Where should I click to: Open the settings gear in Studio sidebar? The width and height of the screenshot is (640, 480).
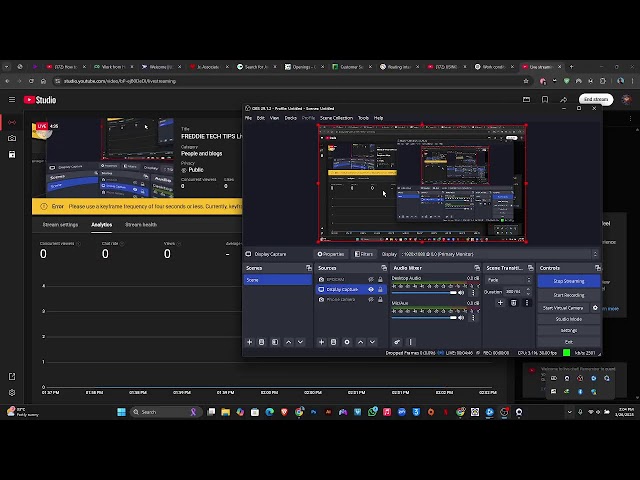pyautogui.click(x=12, y=392)
